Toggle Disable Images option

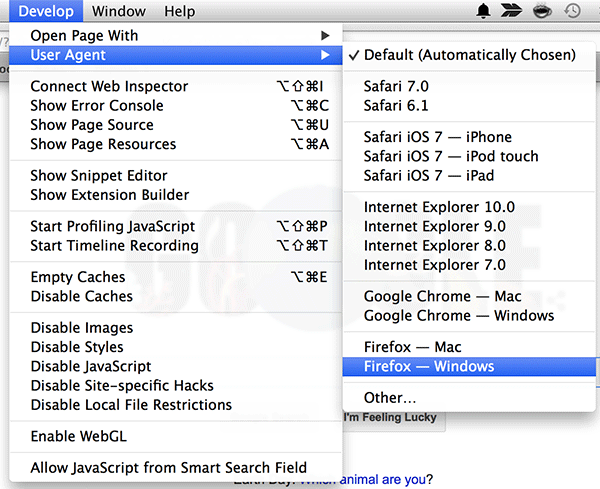[x=81, y=328]
